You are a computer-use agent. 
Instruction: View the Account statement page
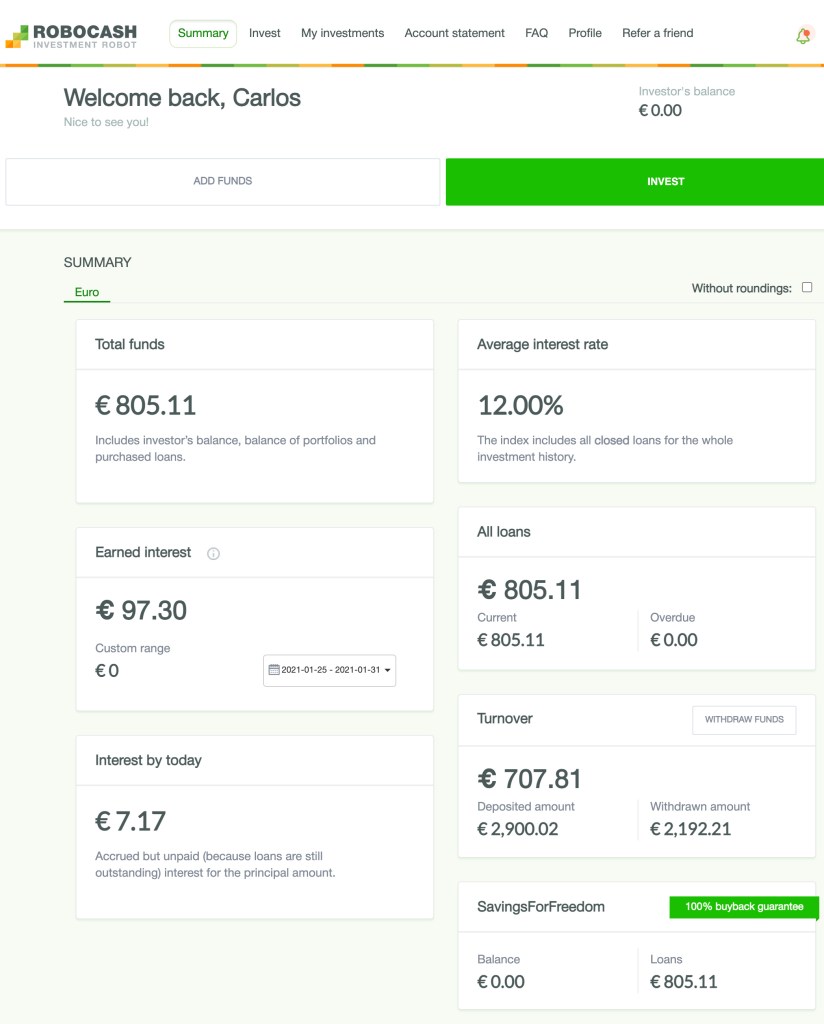click(x=454, y=33)
